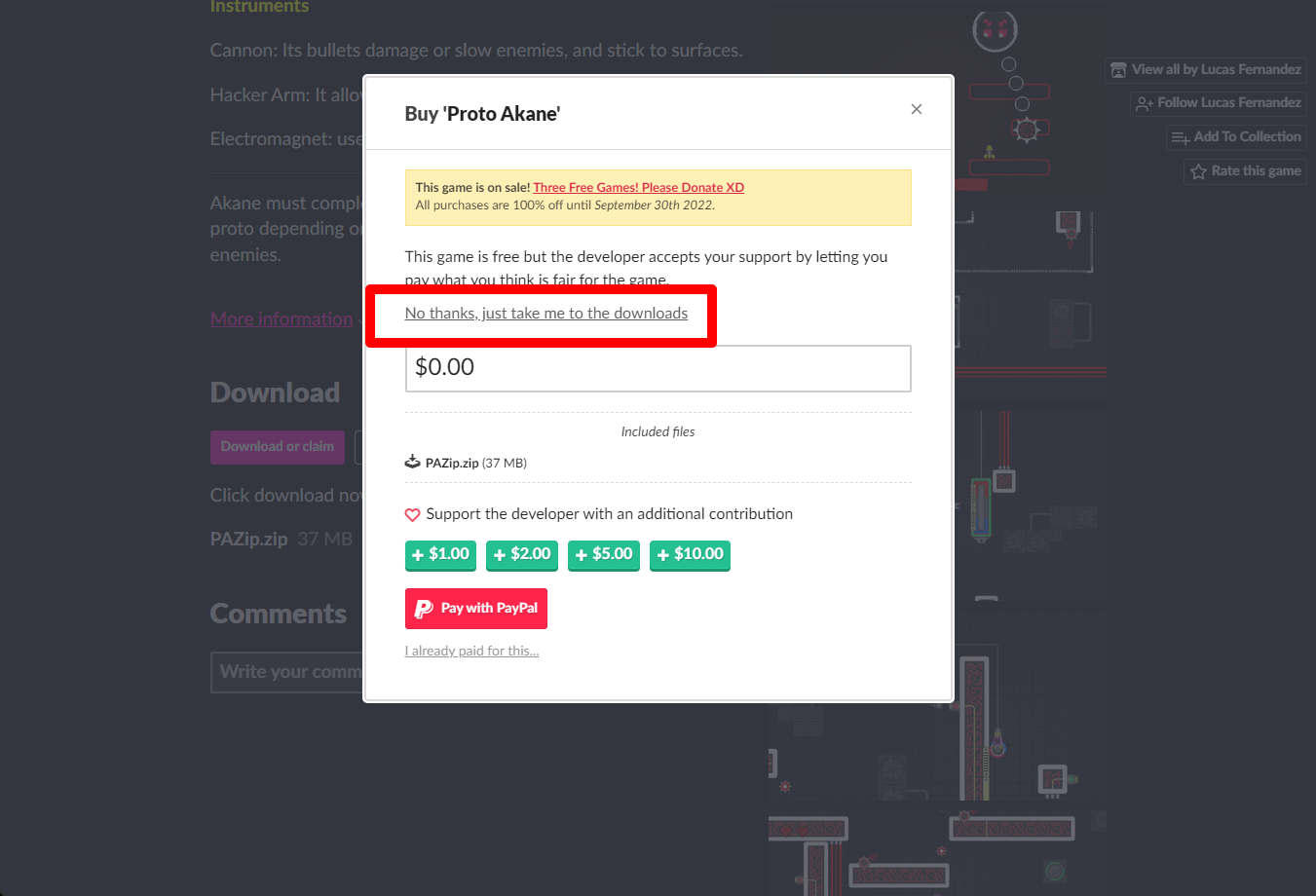The height and width of the screenshot is (896, 1316).
Task: Click the follow user icon
Action: pyautogui.click(x=1145, y=103)
